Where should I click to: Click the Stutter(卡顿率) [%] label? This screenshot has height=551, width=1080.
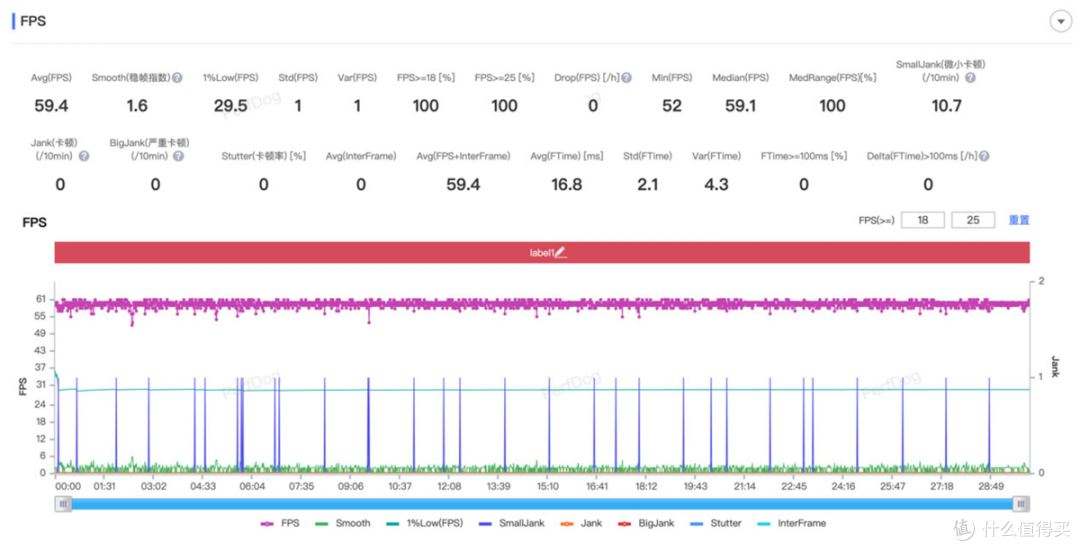click(263, 156)
